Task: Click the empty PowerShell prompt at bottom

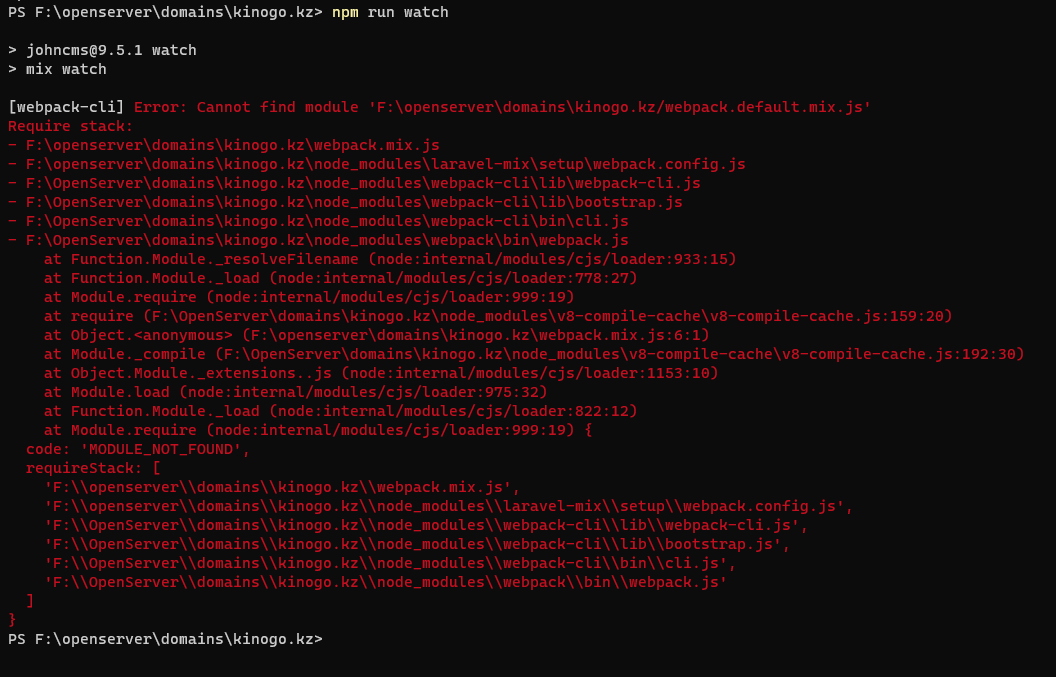Action: tap(165, 639)
